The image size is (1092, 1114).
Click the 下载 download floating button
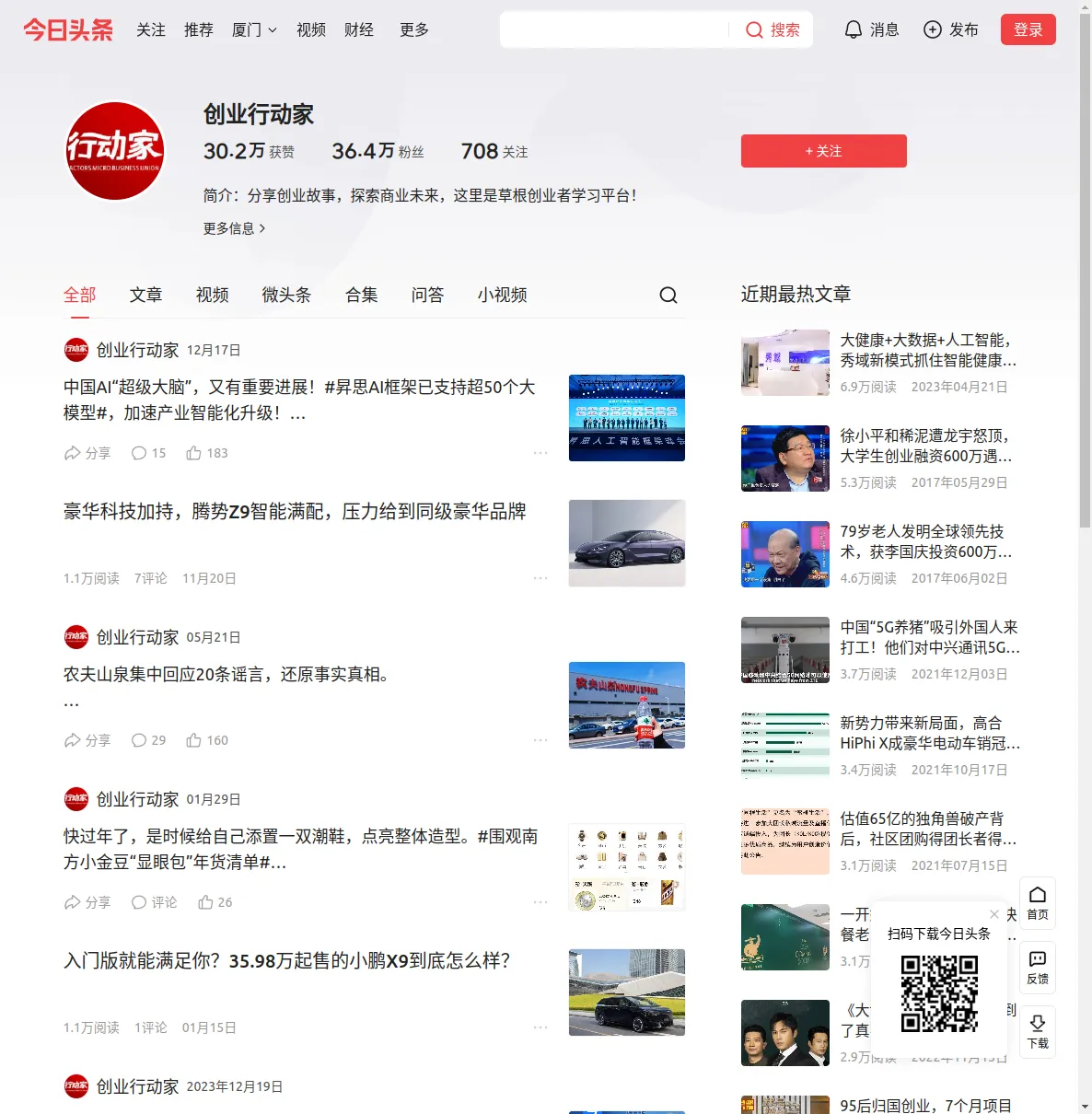coord(1038,1032)
